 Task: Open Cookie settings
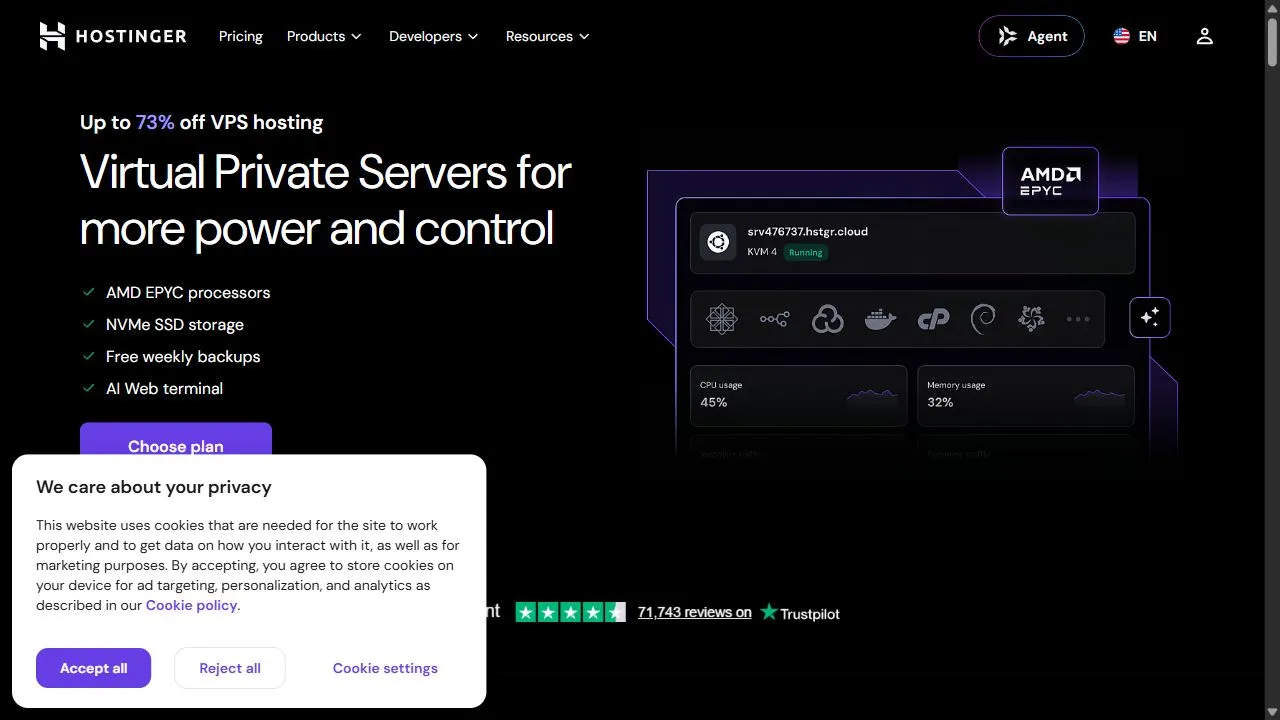(x=385, y=668)
